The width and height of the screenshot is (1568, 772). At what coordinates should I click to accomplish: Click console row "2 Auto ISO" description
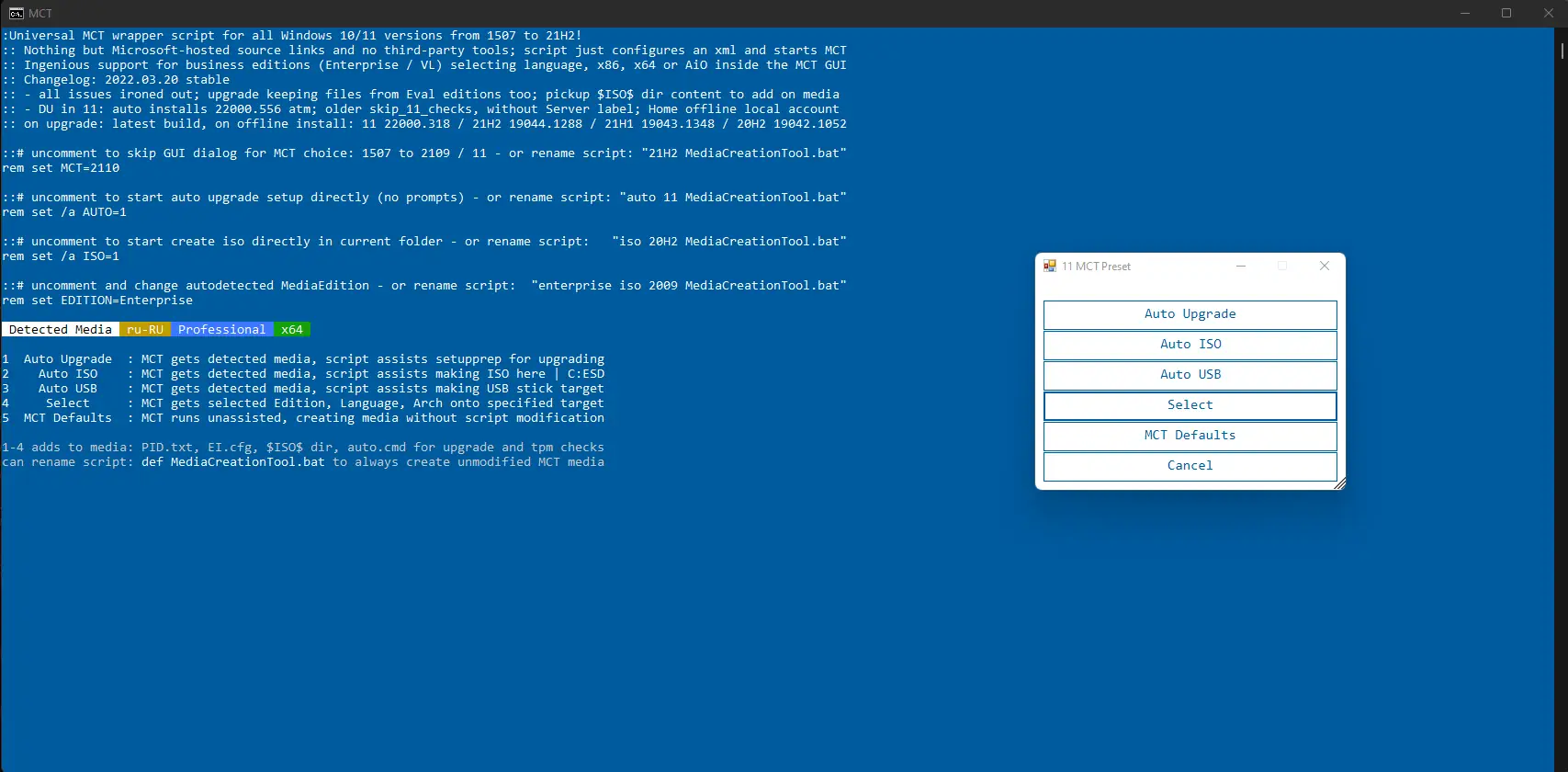point(303,374)
